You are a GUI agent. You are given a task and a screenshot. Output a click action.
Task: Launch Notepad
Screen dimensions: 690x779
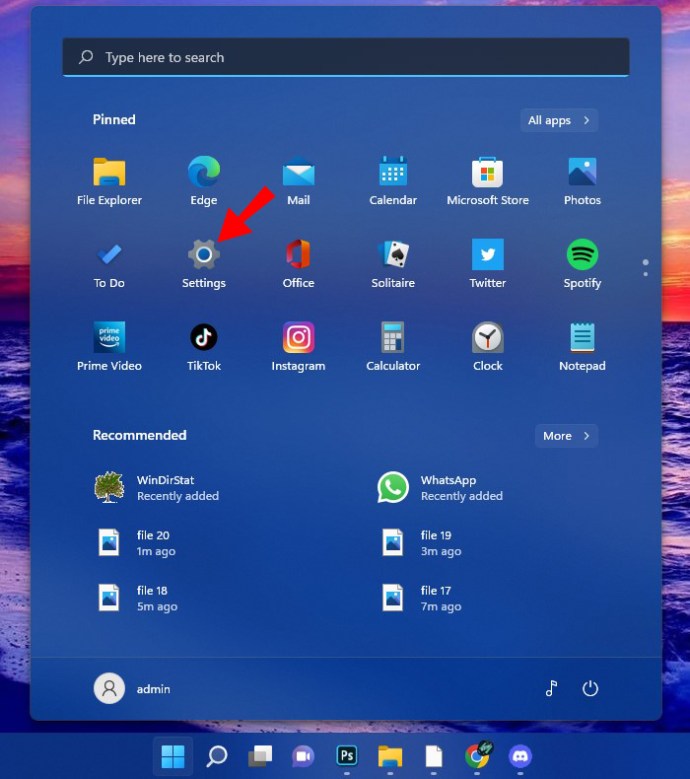582,347
